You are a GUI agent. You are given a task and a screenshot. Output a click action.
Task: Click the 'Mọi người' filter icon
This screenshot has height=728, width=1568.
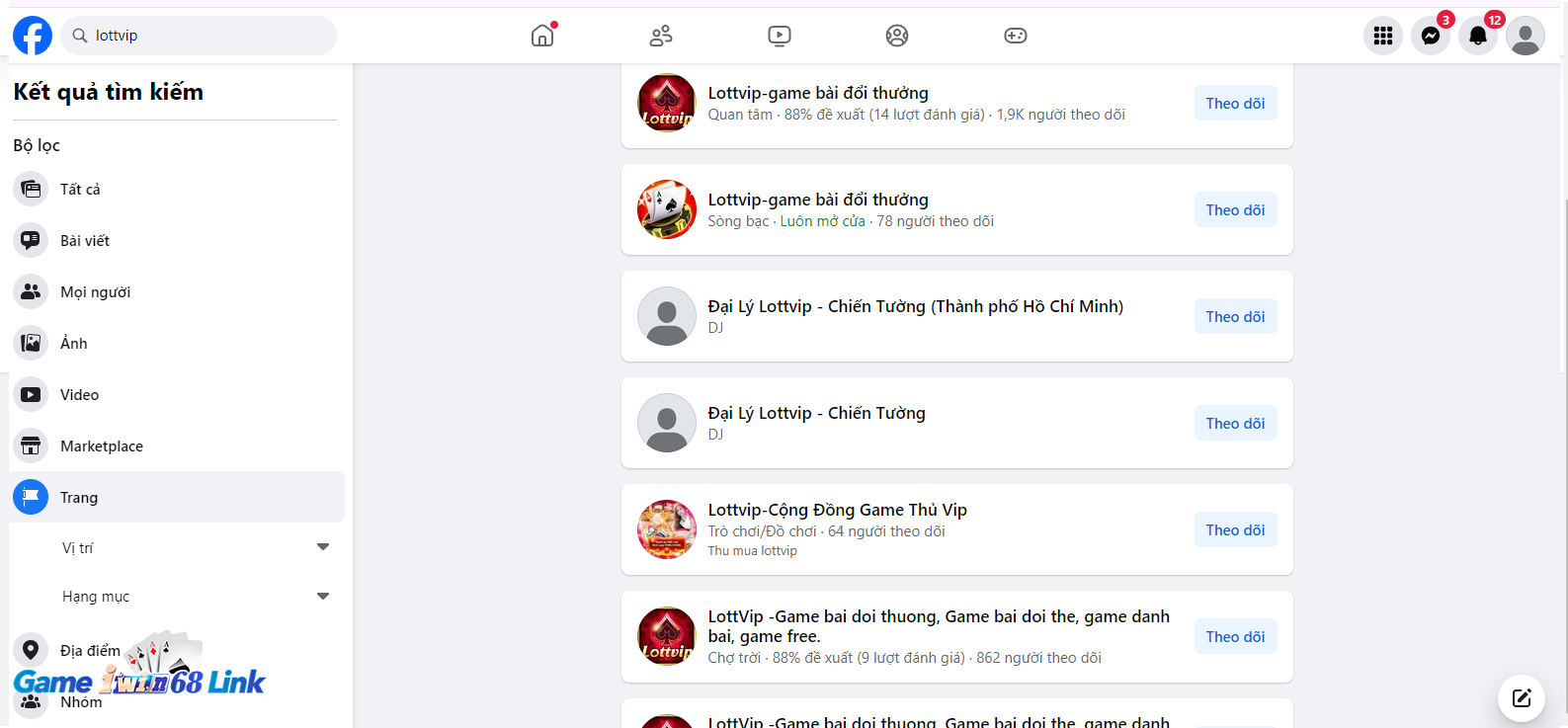click(x=31, y=291)
